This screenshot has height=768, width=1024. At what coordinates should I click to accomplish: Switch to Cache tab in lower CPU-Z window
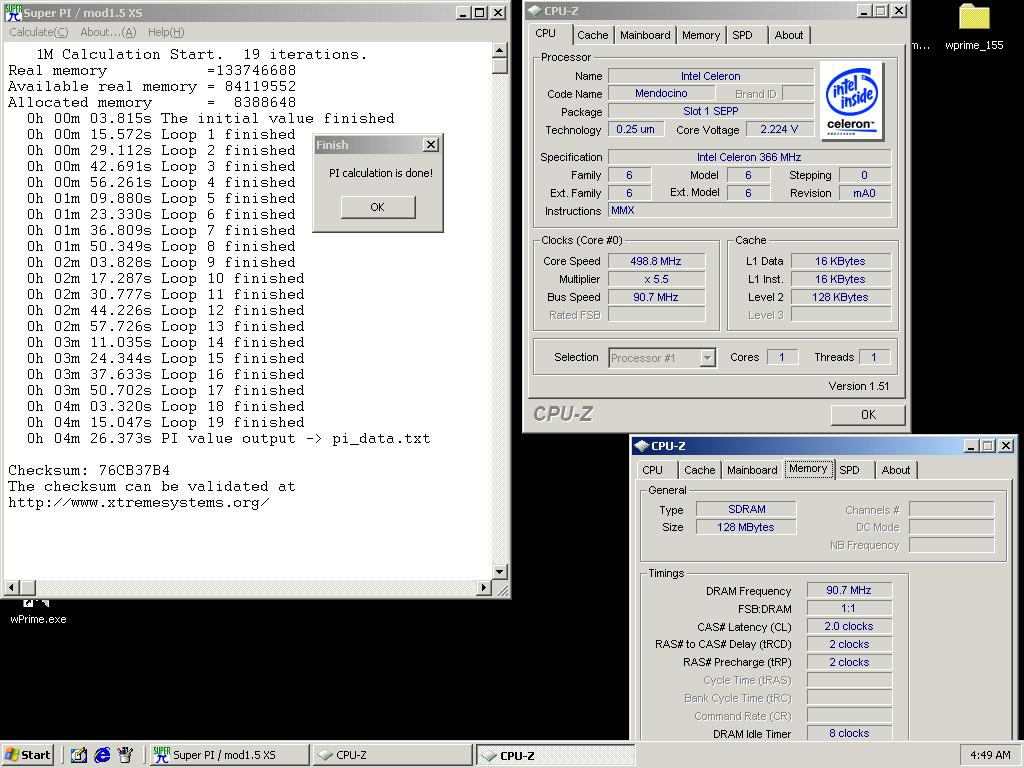[699, 470]
